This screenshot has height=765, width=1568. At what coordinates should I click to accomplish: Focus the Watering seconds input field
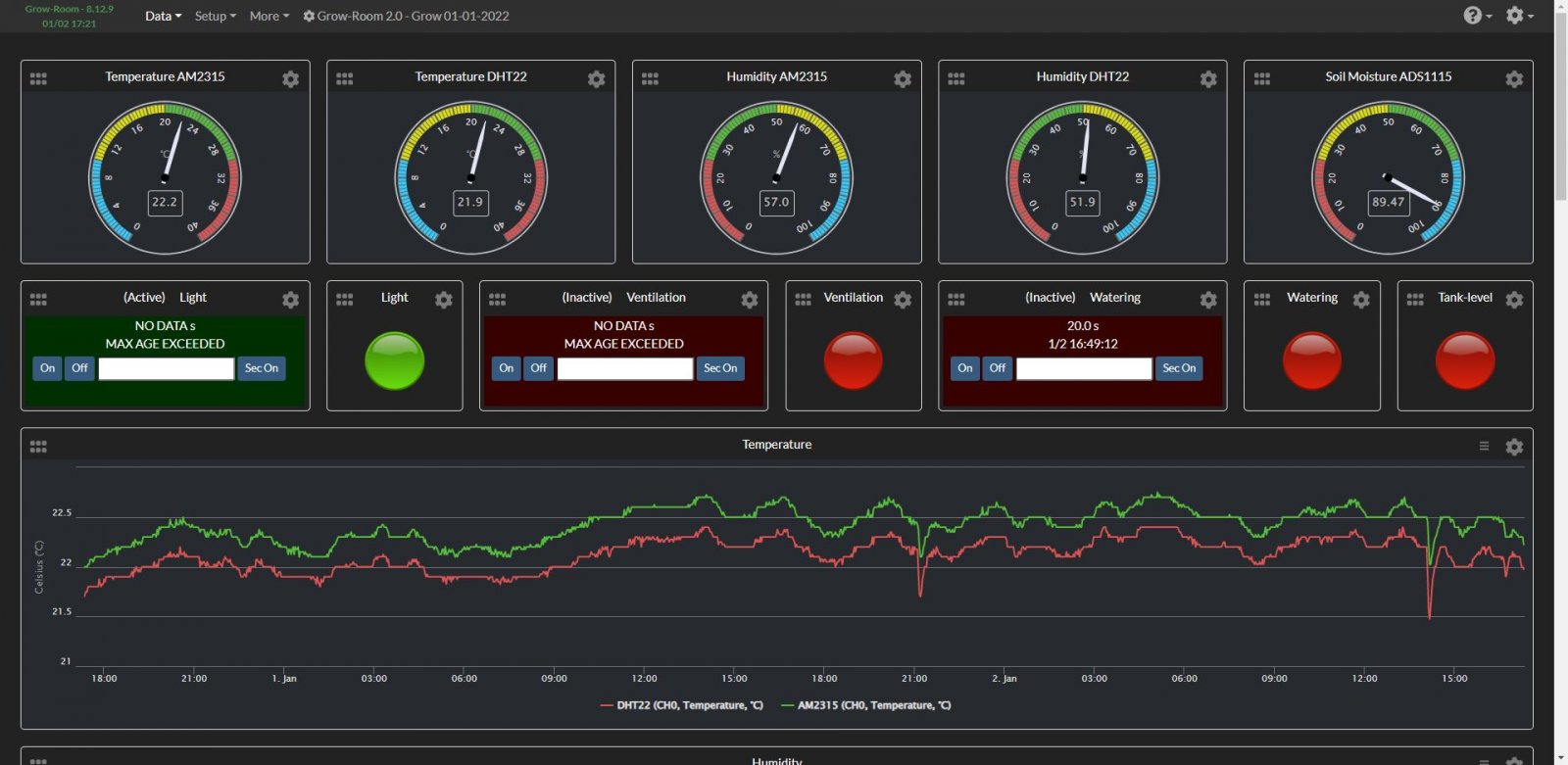[1084, 368]
